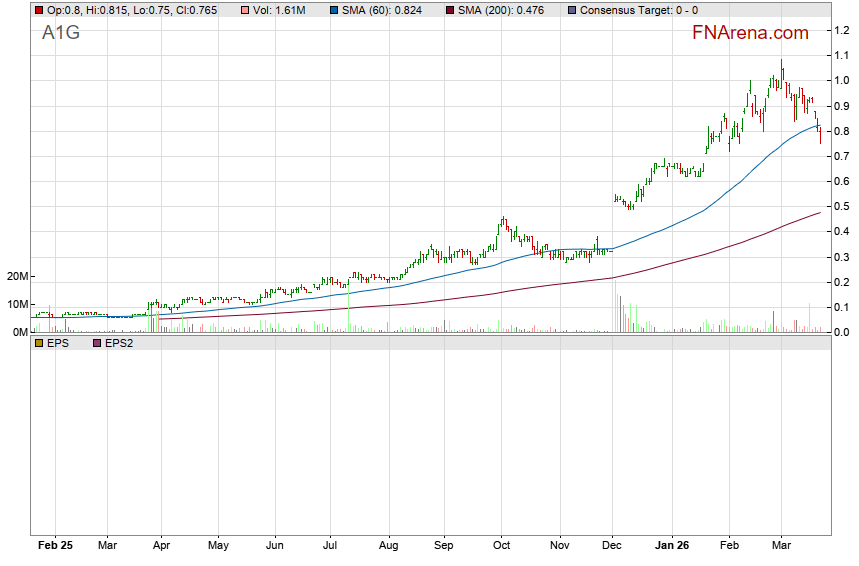Viewport: 859px width, 566px height.
Task: Click the dark red SMA (200) swatch
Action: pos(450,10)
